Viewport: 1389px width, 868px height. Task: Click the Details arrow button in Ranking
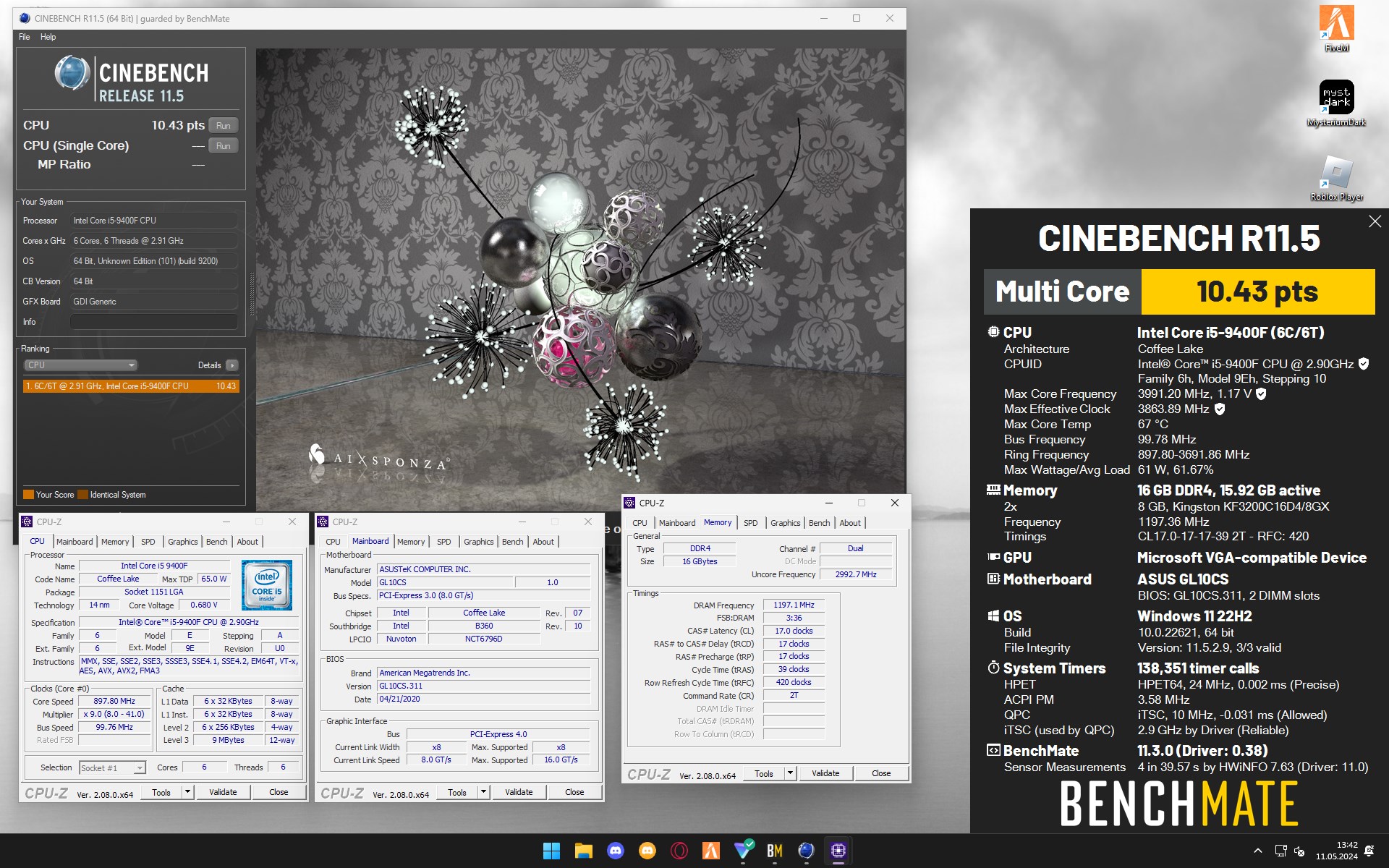(231, 365)
